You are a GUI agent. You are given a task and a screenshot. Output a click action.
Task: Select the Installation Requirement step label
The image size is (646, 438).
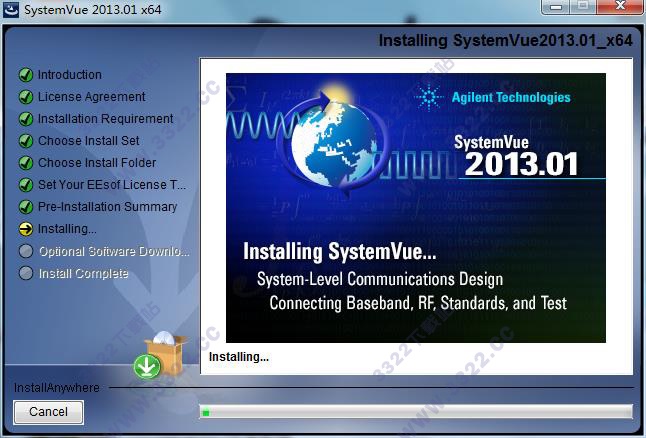point(105,119)
